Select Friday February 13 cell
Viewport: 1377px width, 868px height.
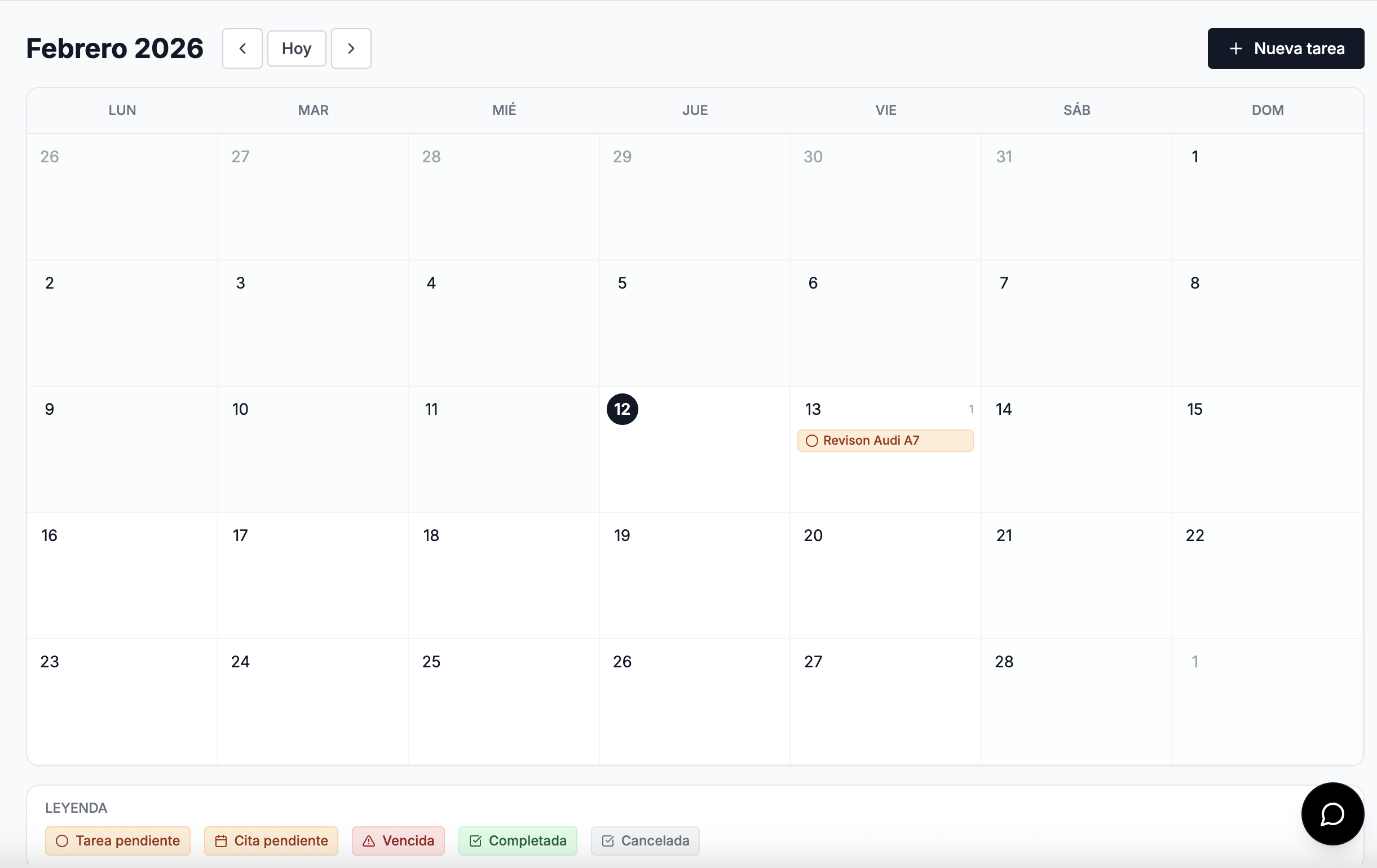point(885,450)
